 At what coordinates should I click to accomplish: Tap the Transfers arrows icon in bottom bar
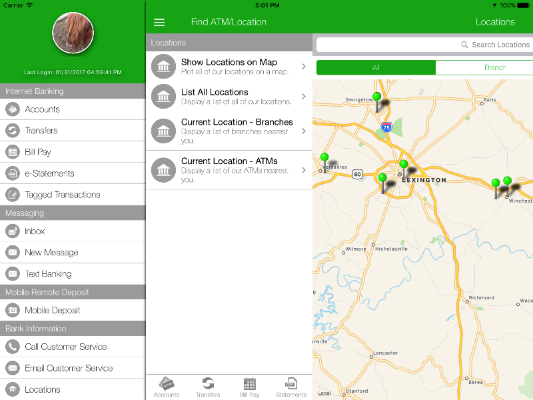pos(208,383)
